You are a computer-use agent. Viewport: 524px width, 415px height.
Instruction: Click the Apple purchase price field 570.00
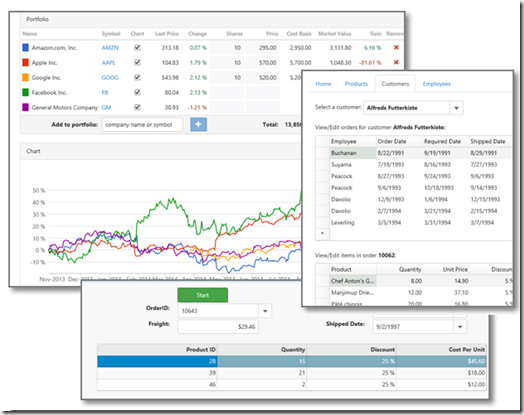point(262,62)
